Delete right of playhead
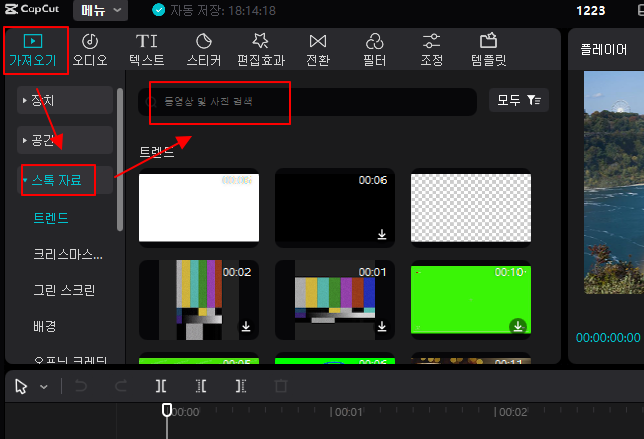 tap(241, 386)
